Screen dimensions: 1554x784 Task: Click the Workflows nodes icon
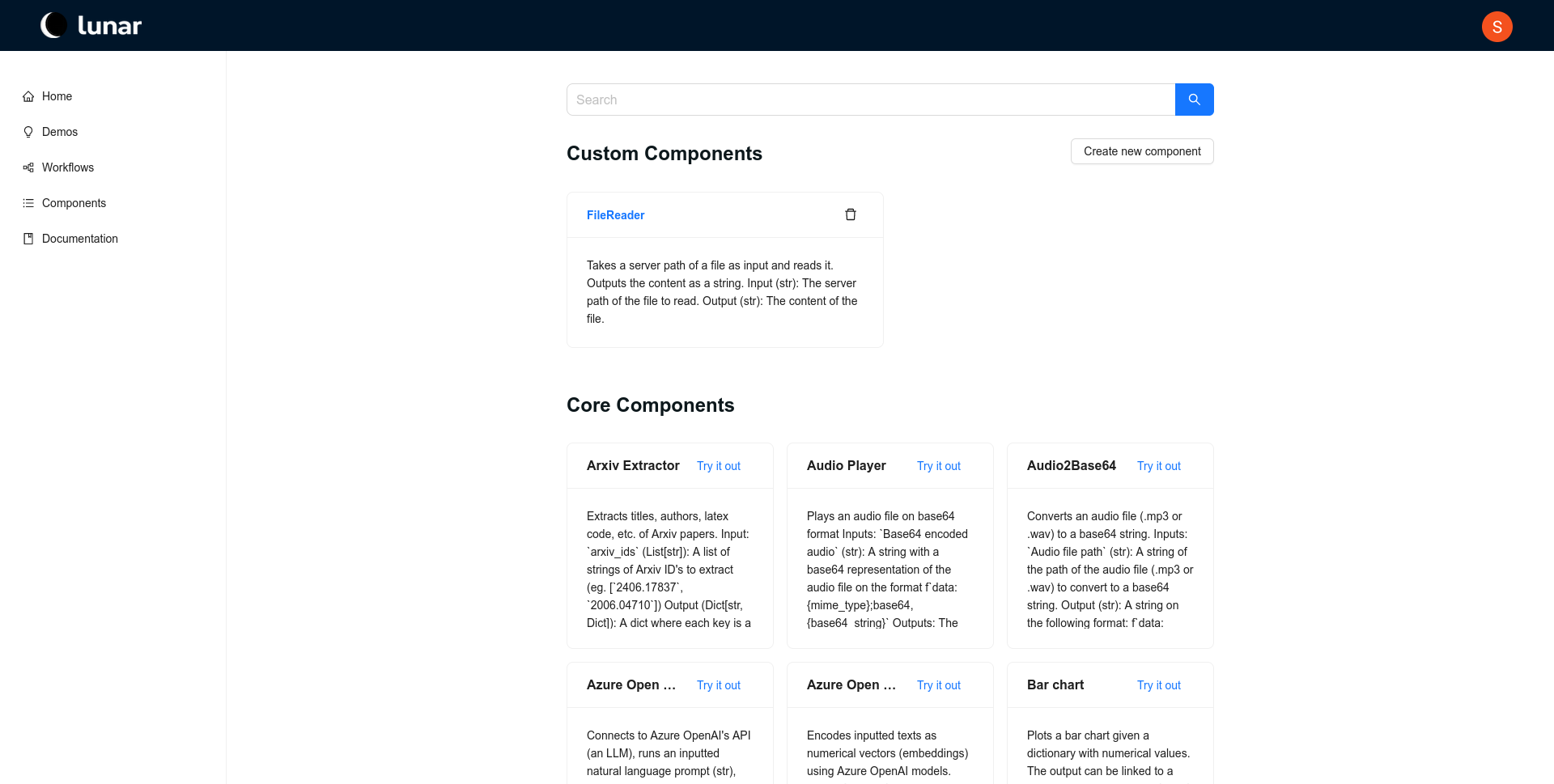pyautogui.click(x=28, y=167)
